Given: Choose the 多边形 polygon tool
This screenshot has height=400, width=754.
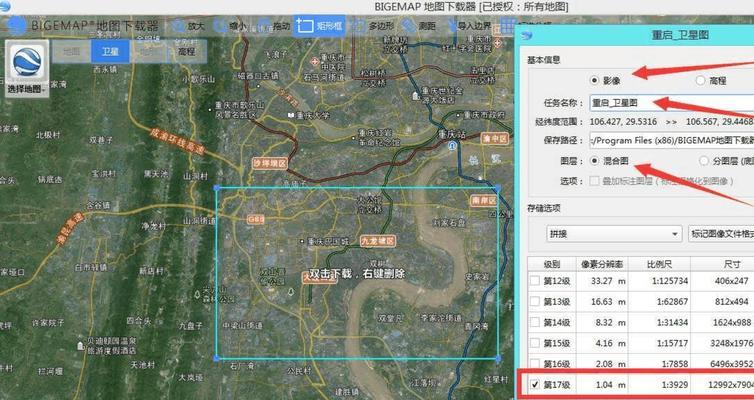Looking at the screenshot, I should click(372, 26).
